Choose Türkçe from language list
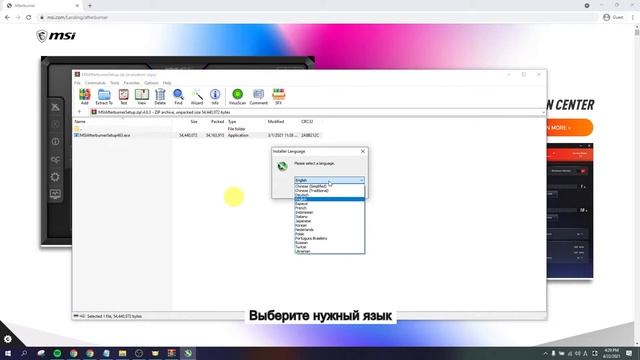The height and width of the screenshot is (360, 640). pos(329,247)
